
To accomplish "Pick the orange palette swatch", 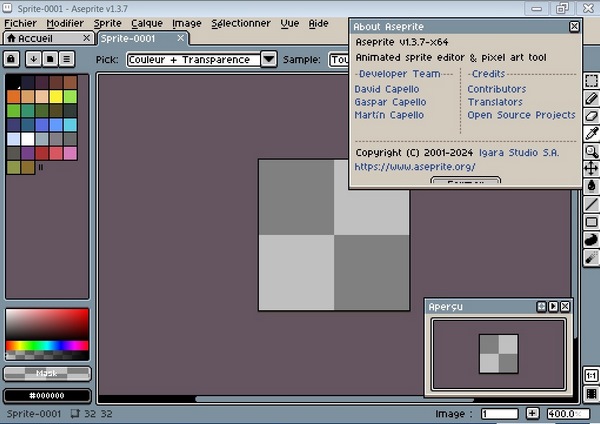I will [13, 96].
